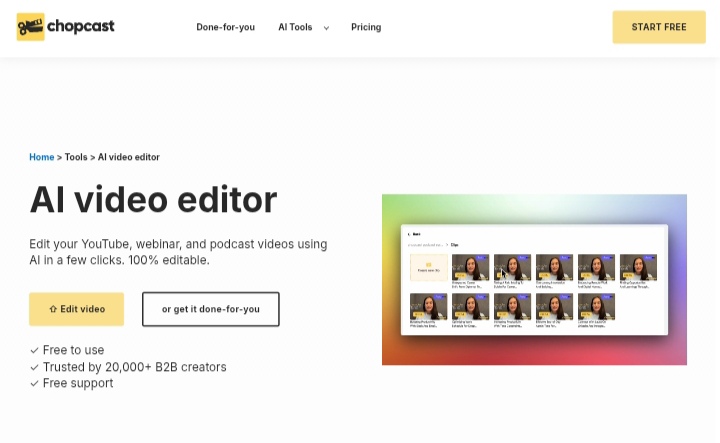Click the Edit video button
Image resolution: width=720 pixels, height=443 pixels.
coord(77,309)
